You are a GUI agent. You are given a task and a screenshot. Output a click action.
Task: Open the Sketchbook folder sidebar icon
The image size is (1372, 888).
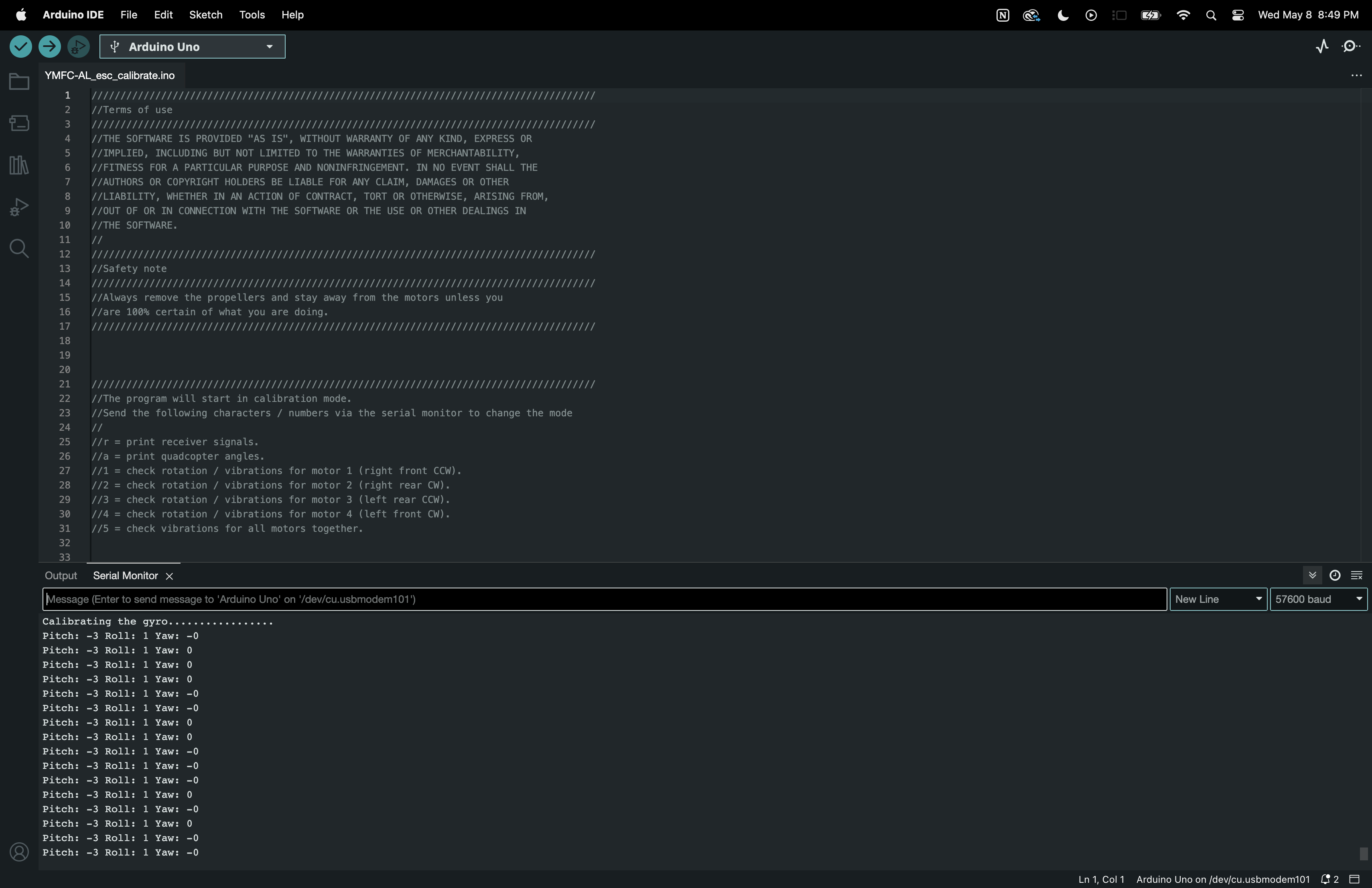tap(19, 82)
